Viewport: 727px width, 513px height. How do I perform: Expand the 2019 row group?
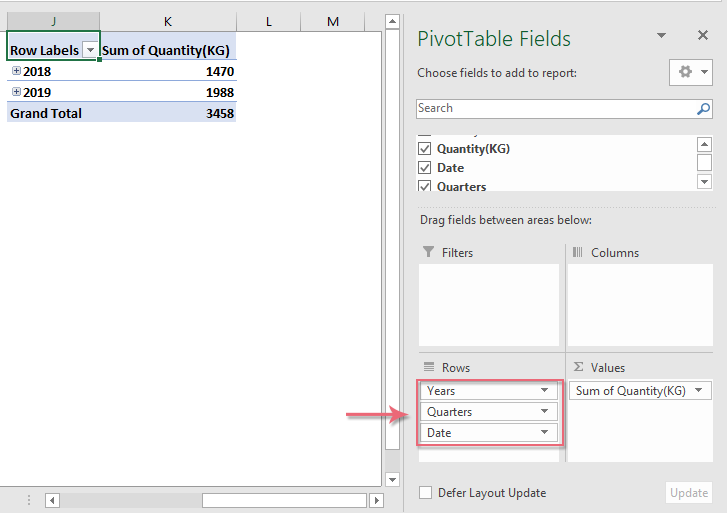[16, 92]
